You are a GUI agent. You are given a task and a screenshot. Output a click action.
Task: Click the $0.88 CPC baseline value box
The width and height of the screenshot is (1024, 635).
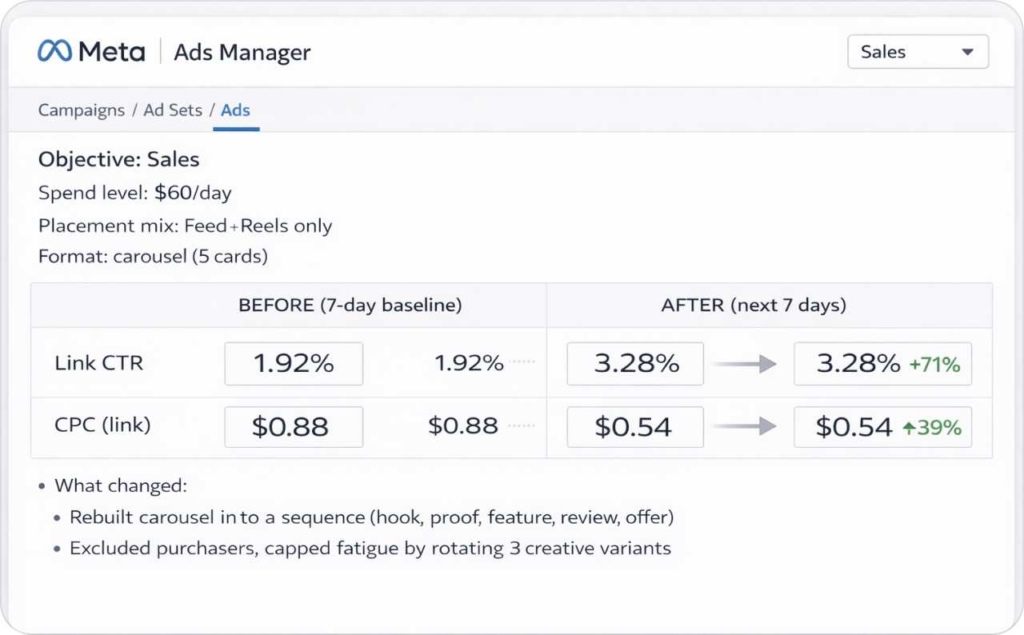click(x=292, y=427)
